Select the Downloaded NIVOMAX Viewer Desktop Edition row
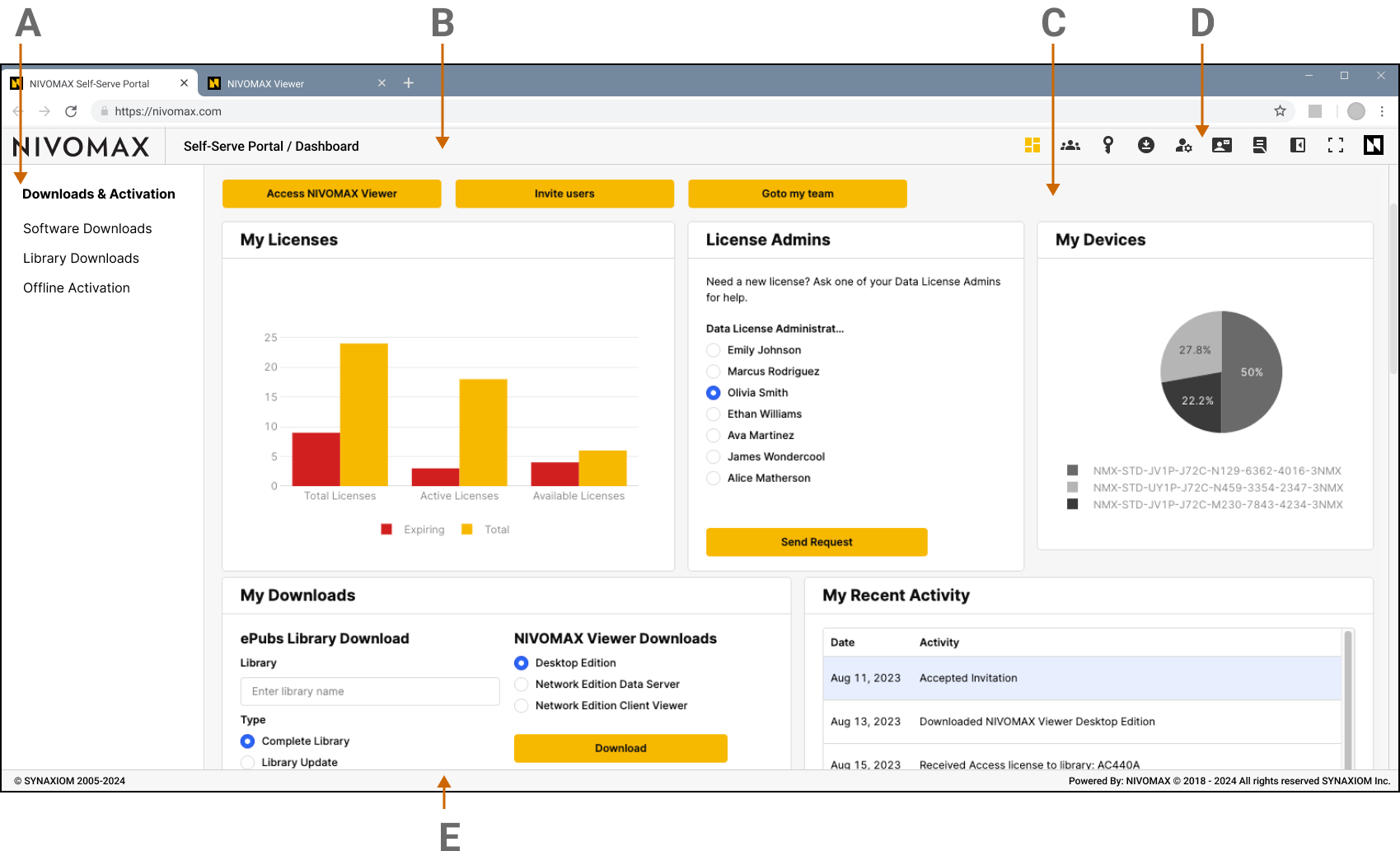The height and width of the screenshot is (851, 1400). click(1083, 722)
